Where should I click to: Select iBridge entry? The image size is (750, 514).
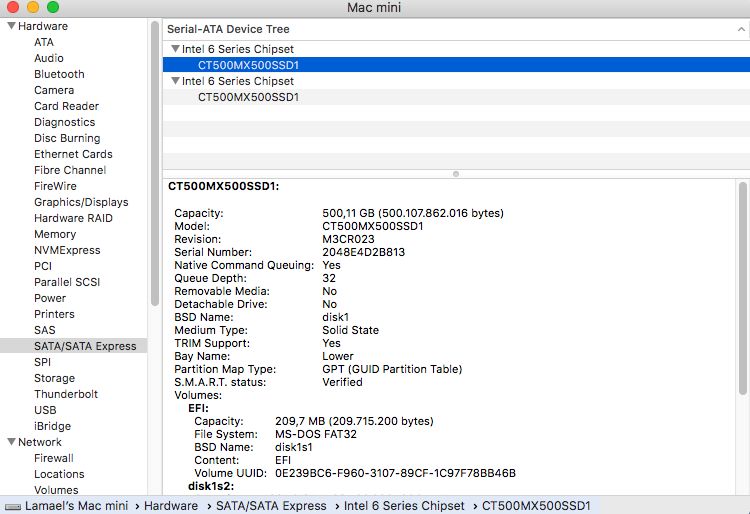pyautogui.click(x=53, y=427)
